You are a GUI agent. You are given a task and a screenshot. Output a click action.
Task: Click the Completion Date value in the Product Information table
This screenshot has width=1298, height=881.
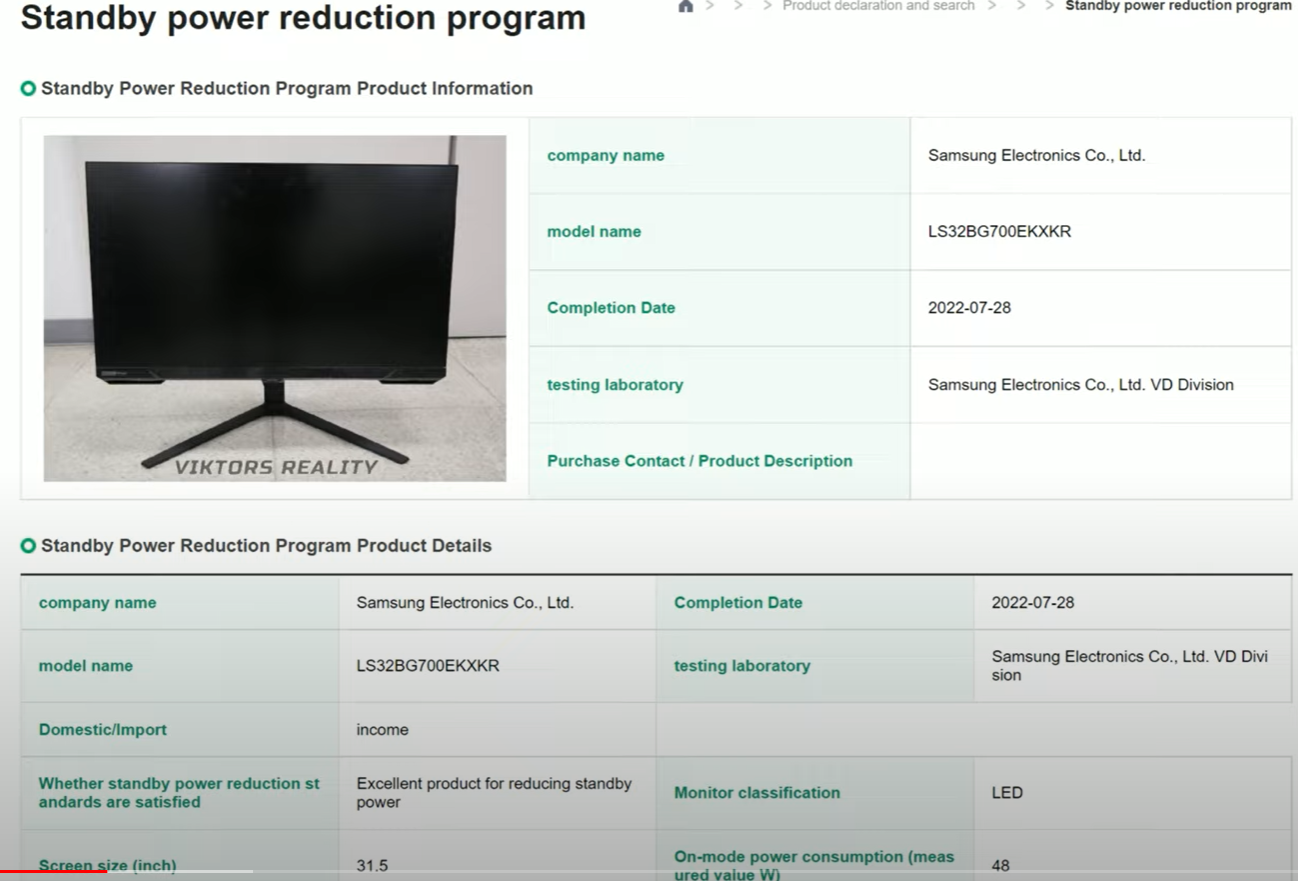[969, 308]
